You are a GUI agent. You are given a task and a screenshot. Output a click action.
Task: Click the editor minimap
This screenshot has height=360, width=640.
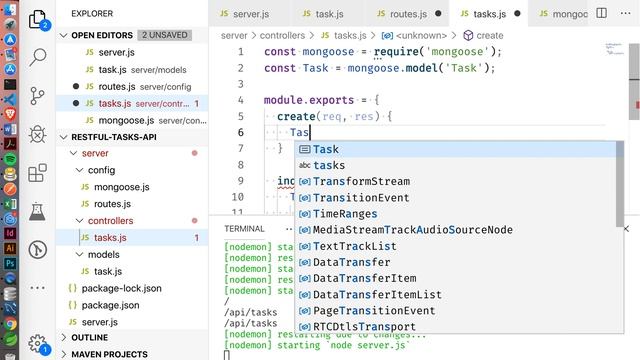[x=614, y=49]
